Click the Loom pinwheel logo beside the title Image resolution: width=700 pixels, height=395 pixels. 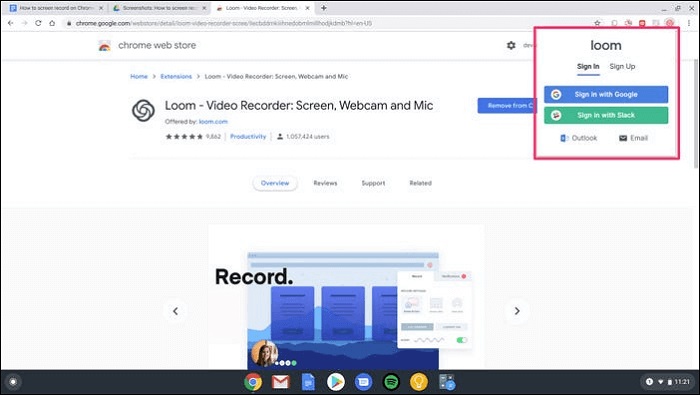[x=143, y=110]
